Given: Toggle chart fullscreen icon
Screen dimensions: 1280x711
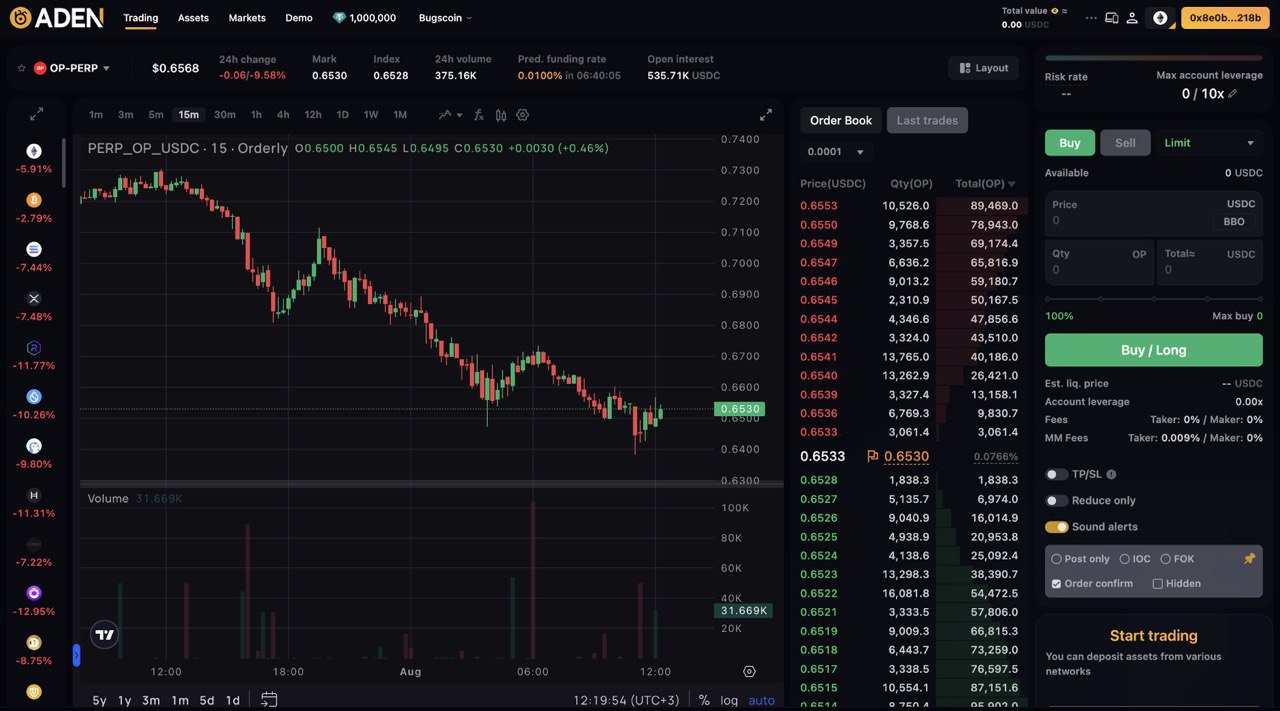Looking at the screenshot, I should tap(766, 115).
